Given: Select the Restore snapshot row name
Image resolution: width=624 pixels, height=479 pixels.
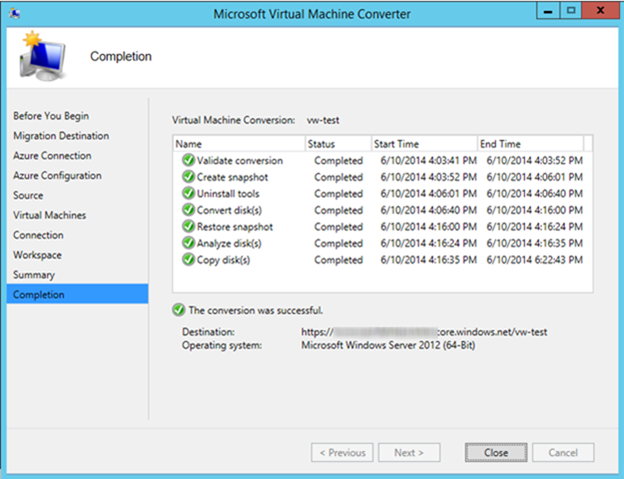Looking at the screenshot, I should 235,227.
